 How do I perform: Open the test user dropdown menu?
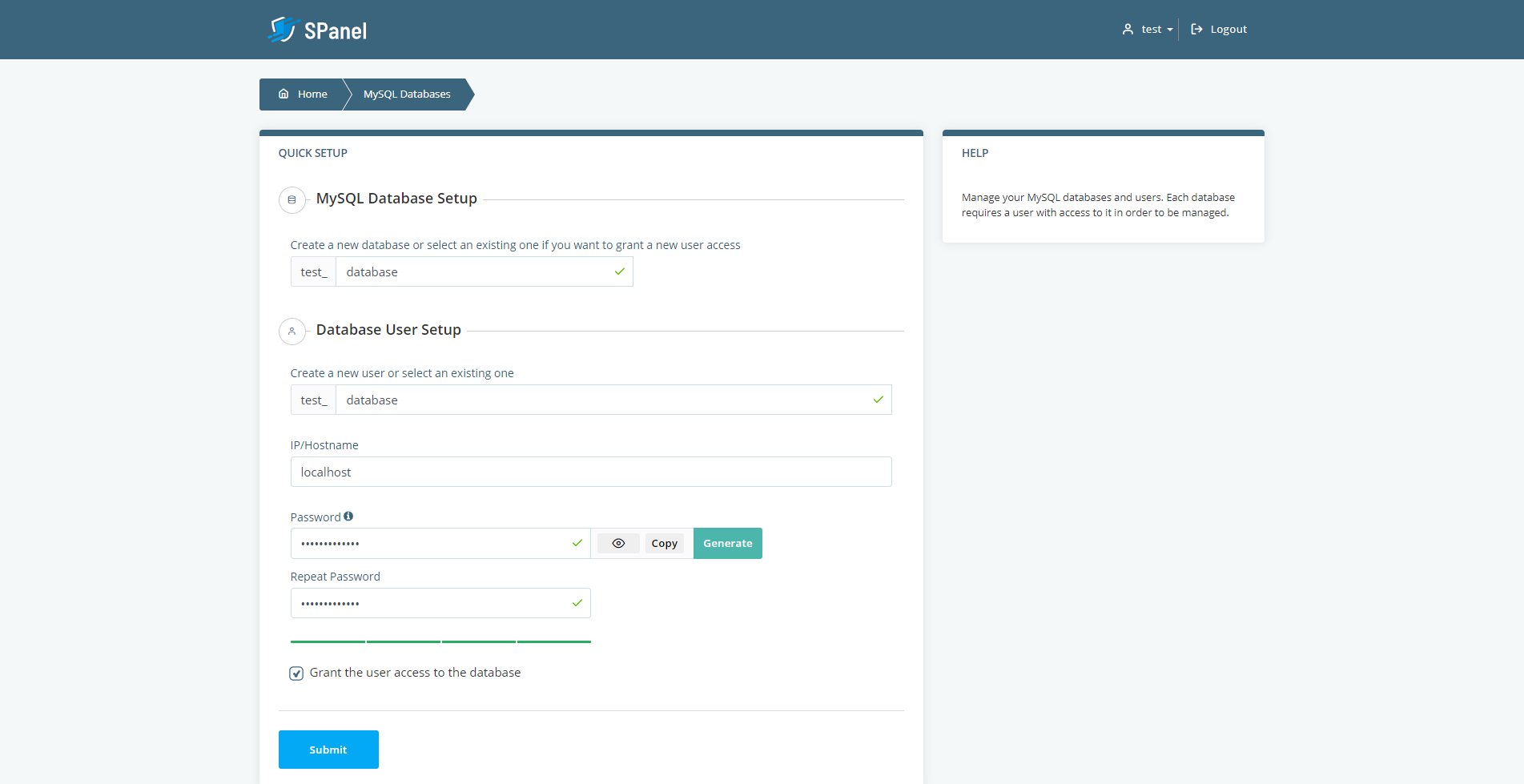click(x=1148, y=30)
